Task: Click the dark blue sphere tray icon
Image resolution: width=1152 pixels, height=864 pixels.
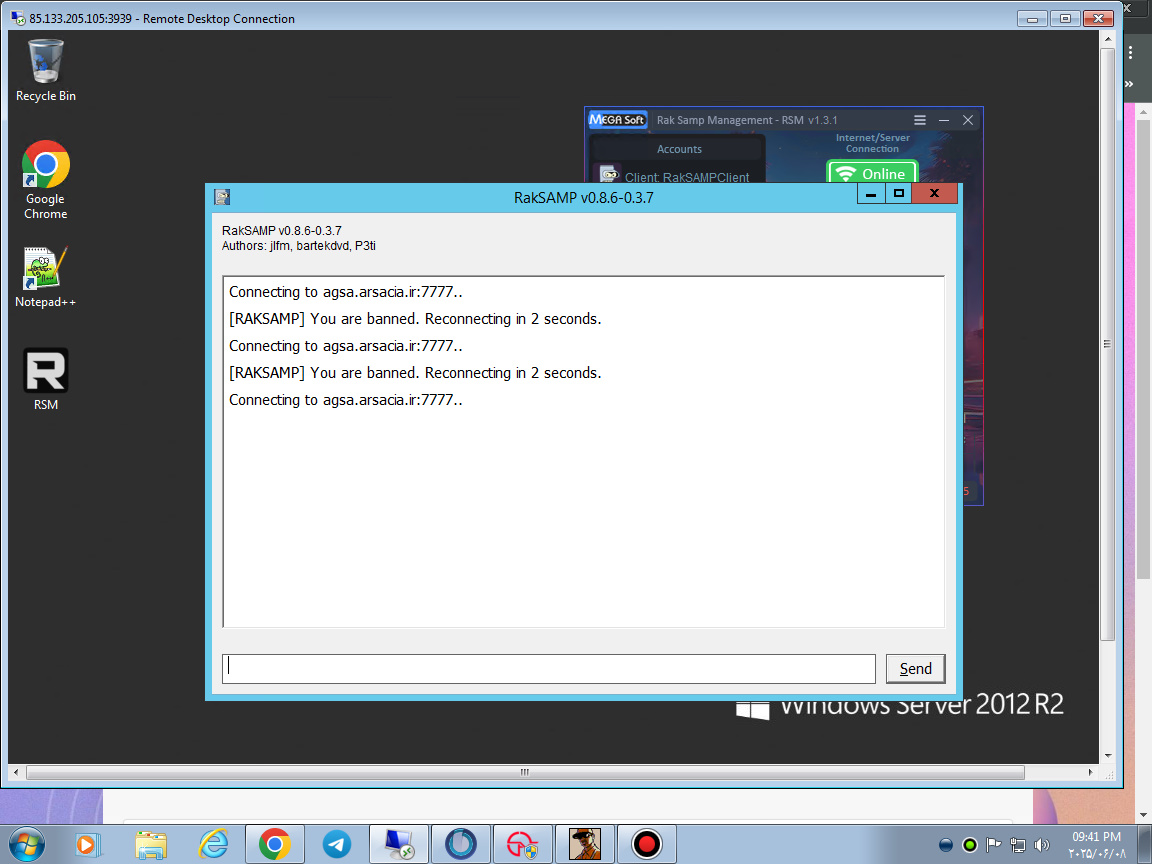Action: tap(946, 845)
